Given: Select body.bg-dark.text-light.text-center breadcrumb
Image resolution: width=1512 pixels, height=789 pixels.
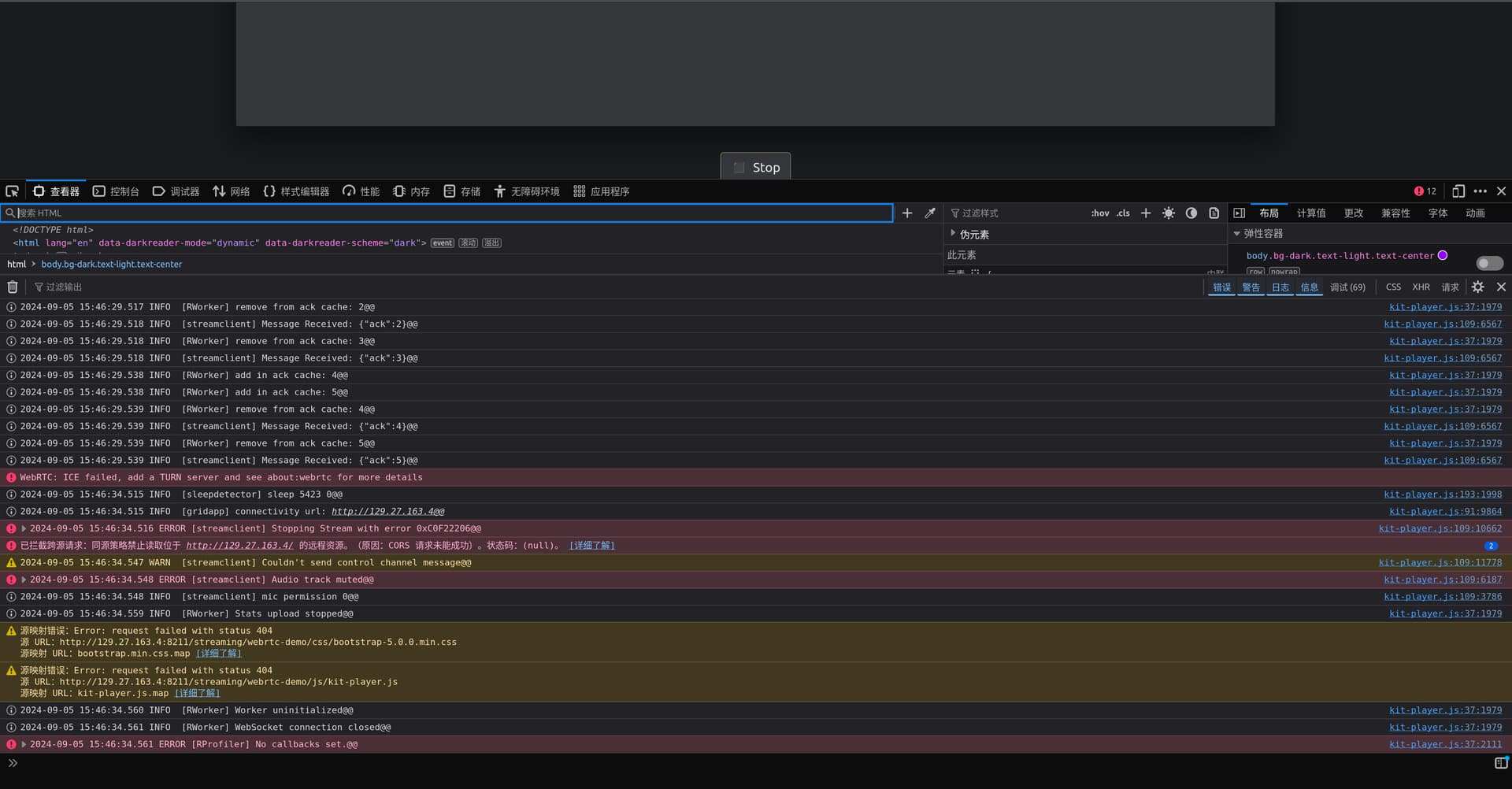Looking at the screenshot, I should click(112, 265).
